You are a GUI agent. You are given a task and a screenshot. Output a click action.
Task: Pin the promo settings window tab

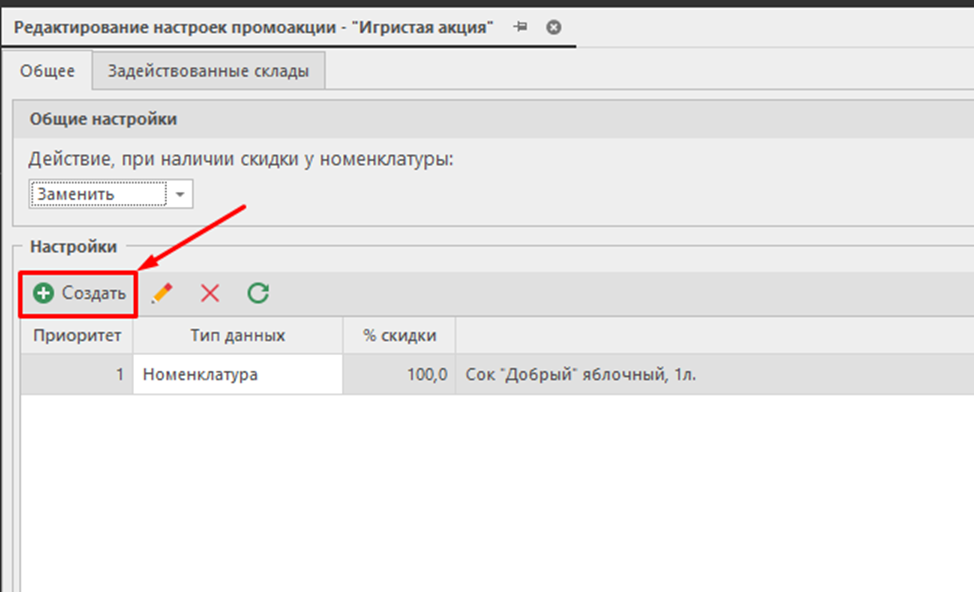520,27
